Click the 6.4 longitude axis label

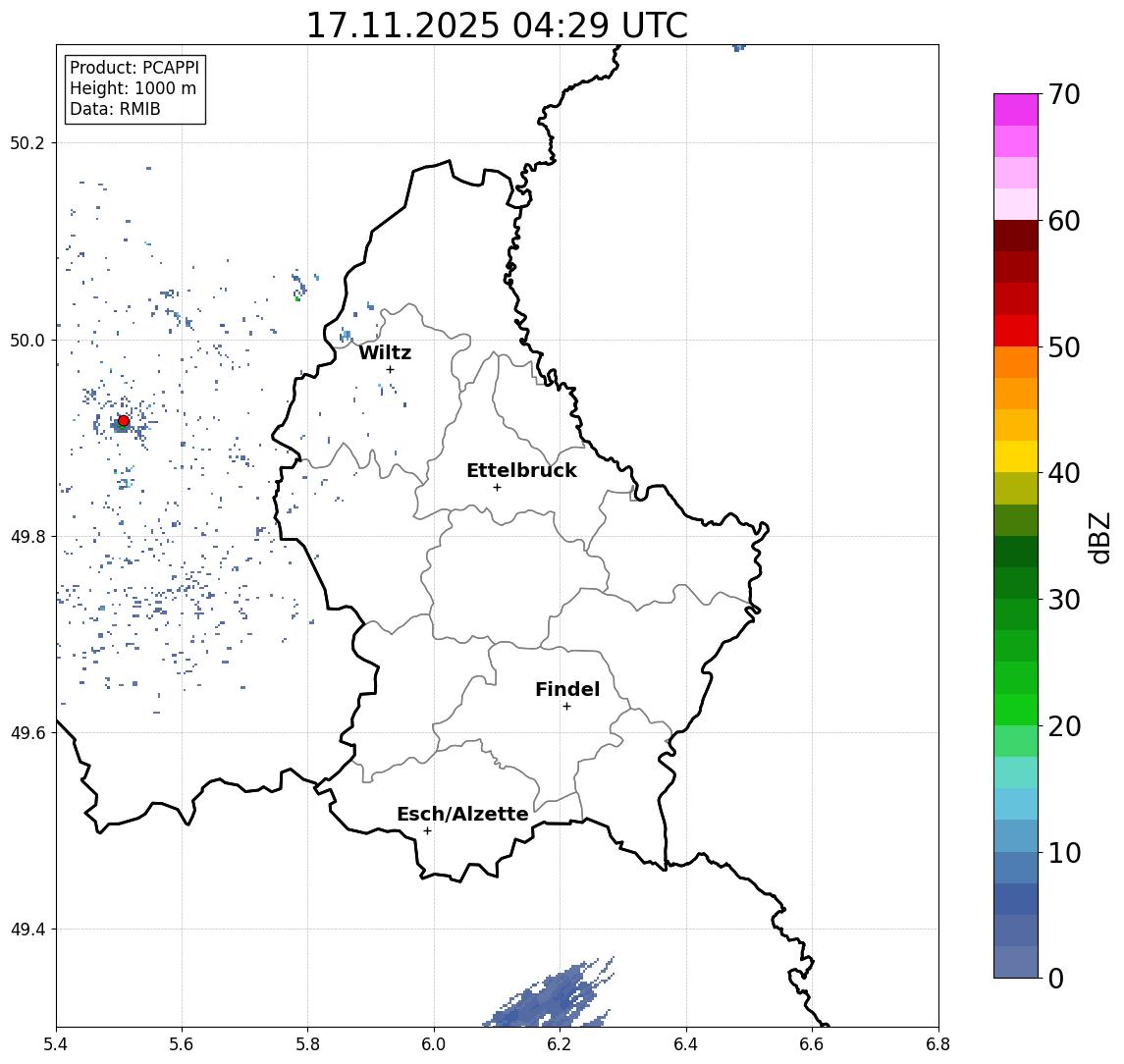coord(686,1044)
